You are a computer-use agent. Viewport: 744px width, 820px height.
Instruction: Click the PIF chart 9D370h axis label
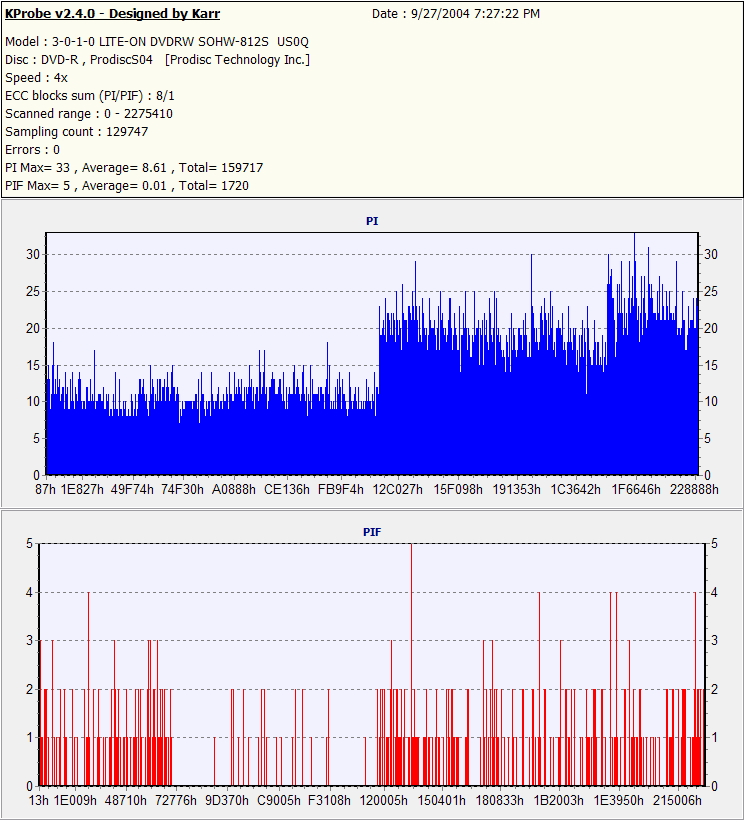pos(227,800)
